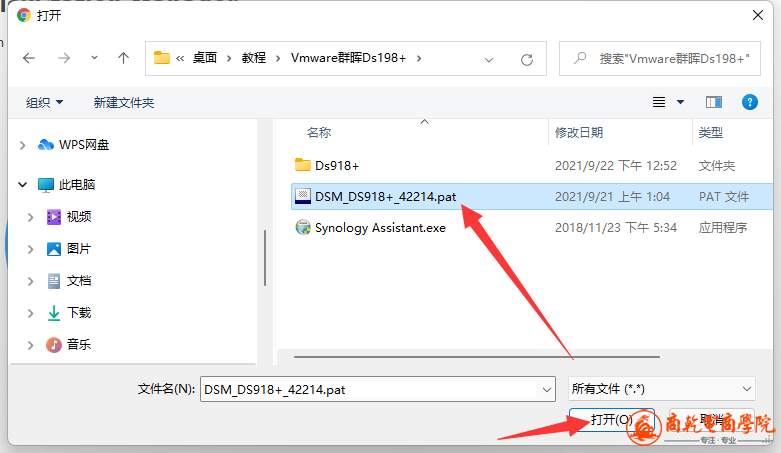Select Vmware群晖Ds198+ in address path
Image resolution: width=781 pixels, height=453 pixels.
[x=348, y=58]
